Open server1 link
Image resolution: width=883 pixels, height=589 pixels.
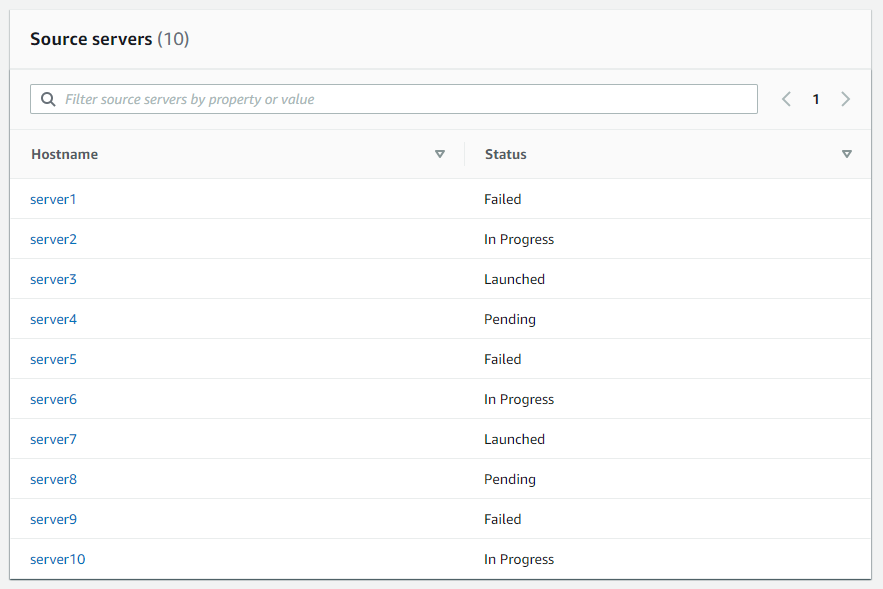pyautogui.click(x=53, y=199)
